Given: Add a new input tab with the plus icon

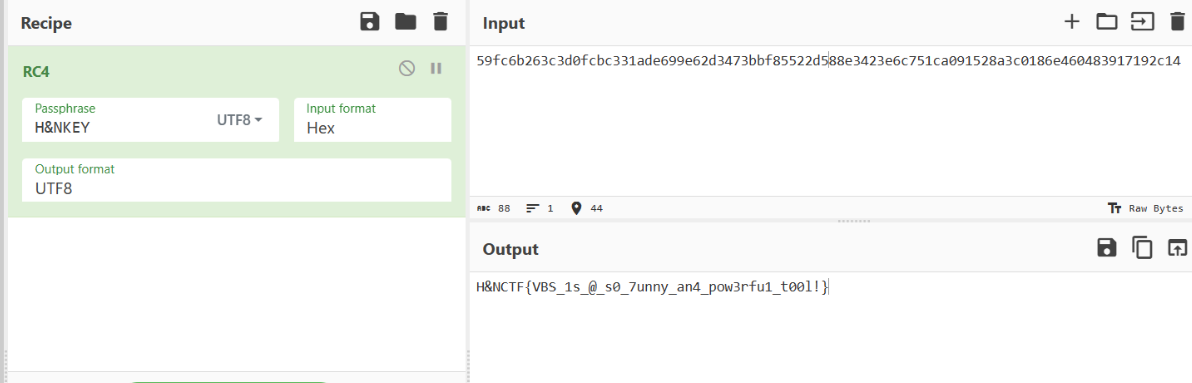Looking at the screenshot, I should [1071, 22].
